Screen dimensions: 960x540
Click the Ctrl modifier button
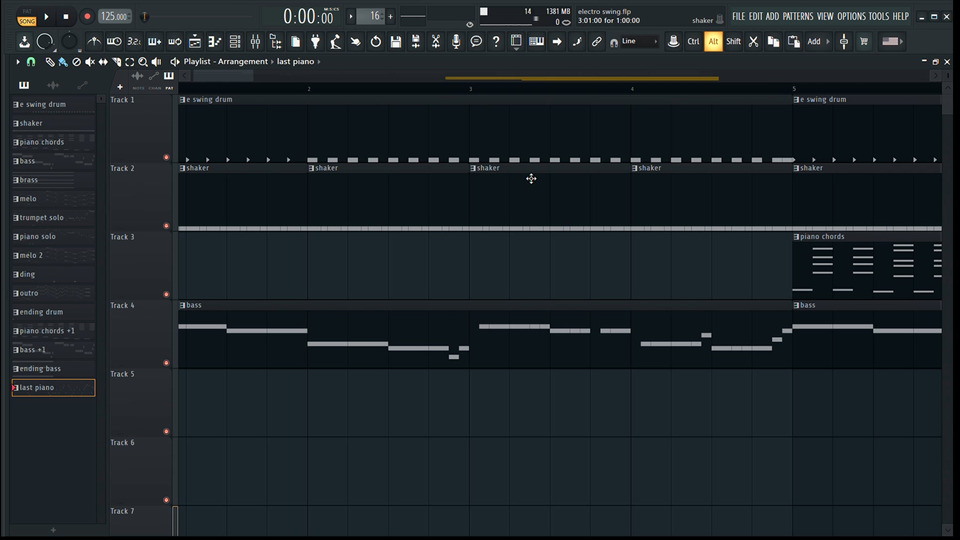click(693, 42)
